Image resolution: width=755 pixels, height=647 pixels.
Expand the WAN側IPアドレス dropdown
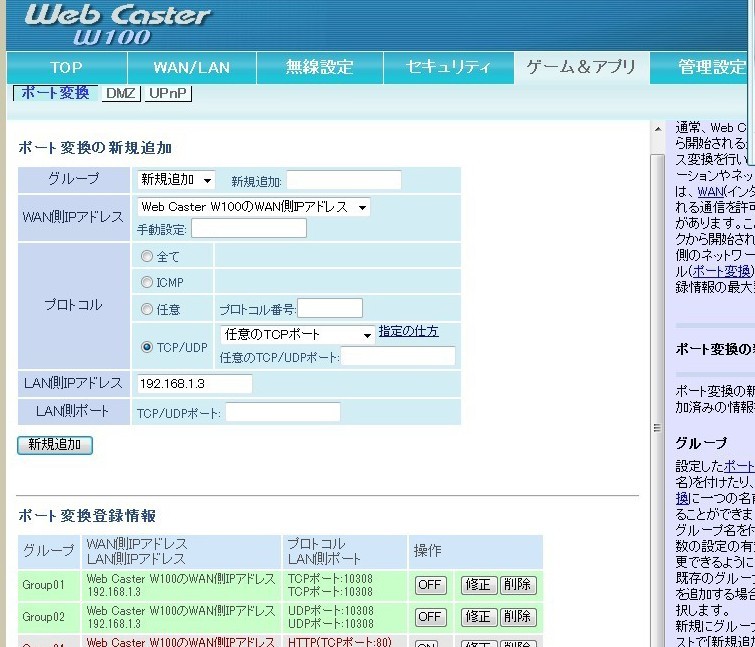click(x=253, y=207)
